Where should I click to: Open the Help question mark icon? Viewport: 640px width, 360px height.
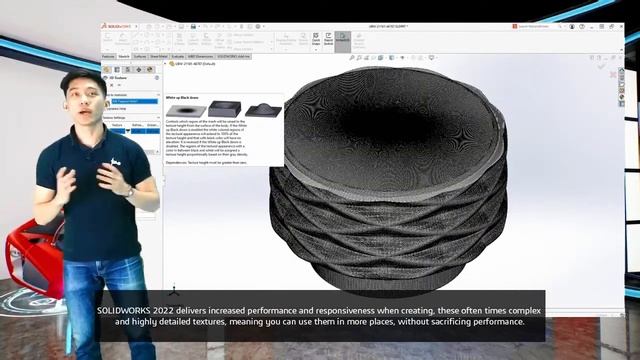pos(582,27)
